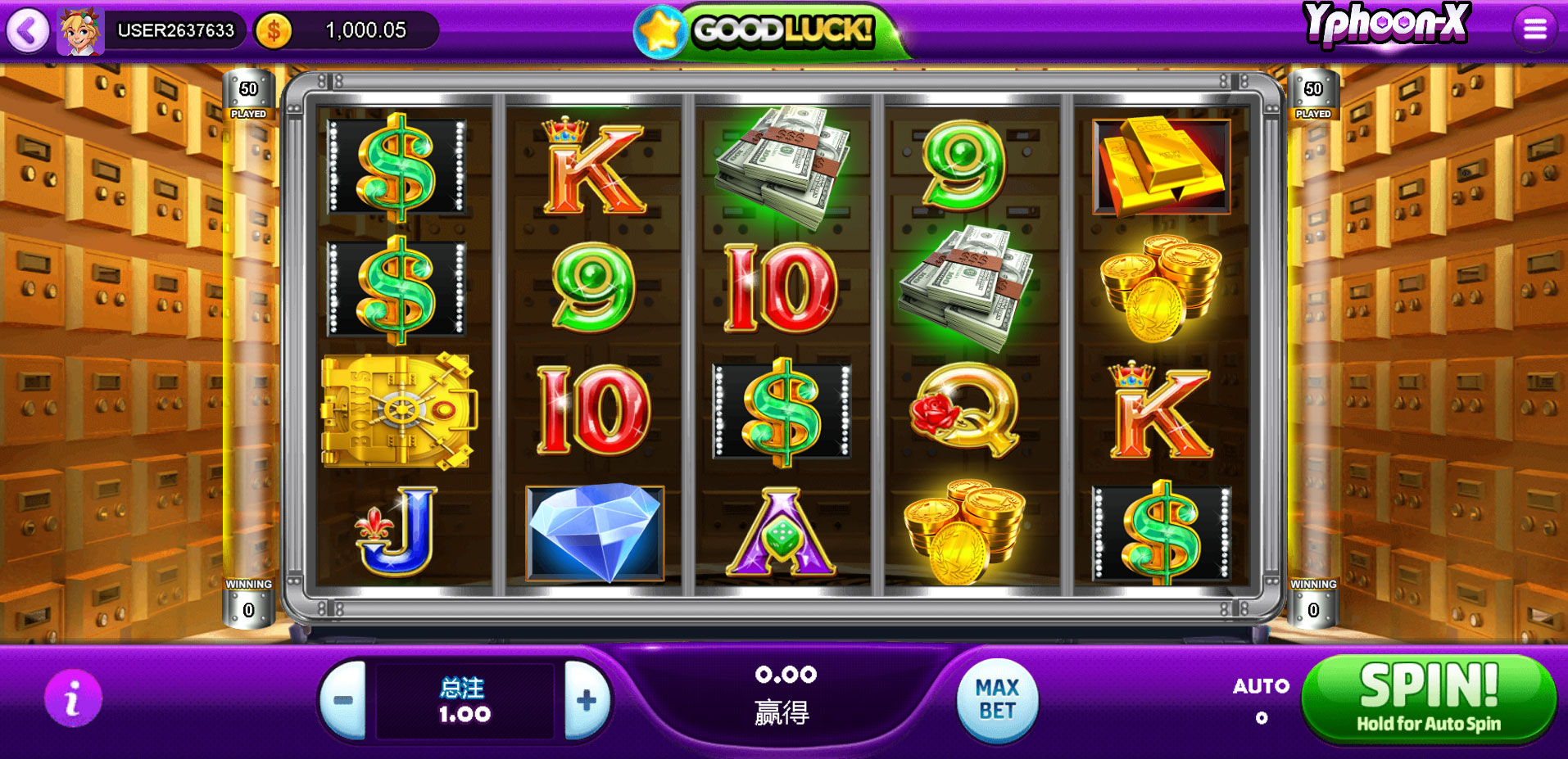This screenshot has width=1568, height=759.
Task: Click the gold dollar coin icon
Action: pyautogui.click(x=274, y=31)
